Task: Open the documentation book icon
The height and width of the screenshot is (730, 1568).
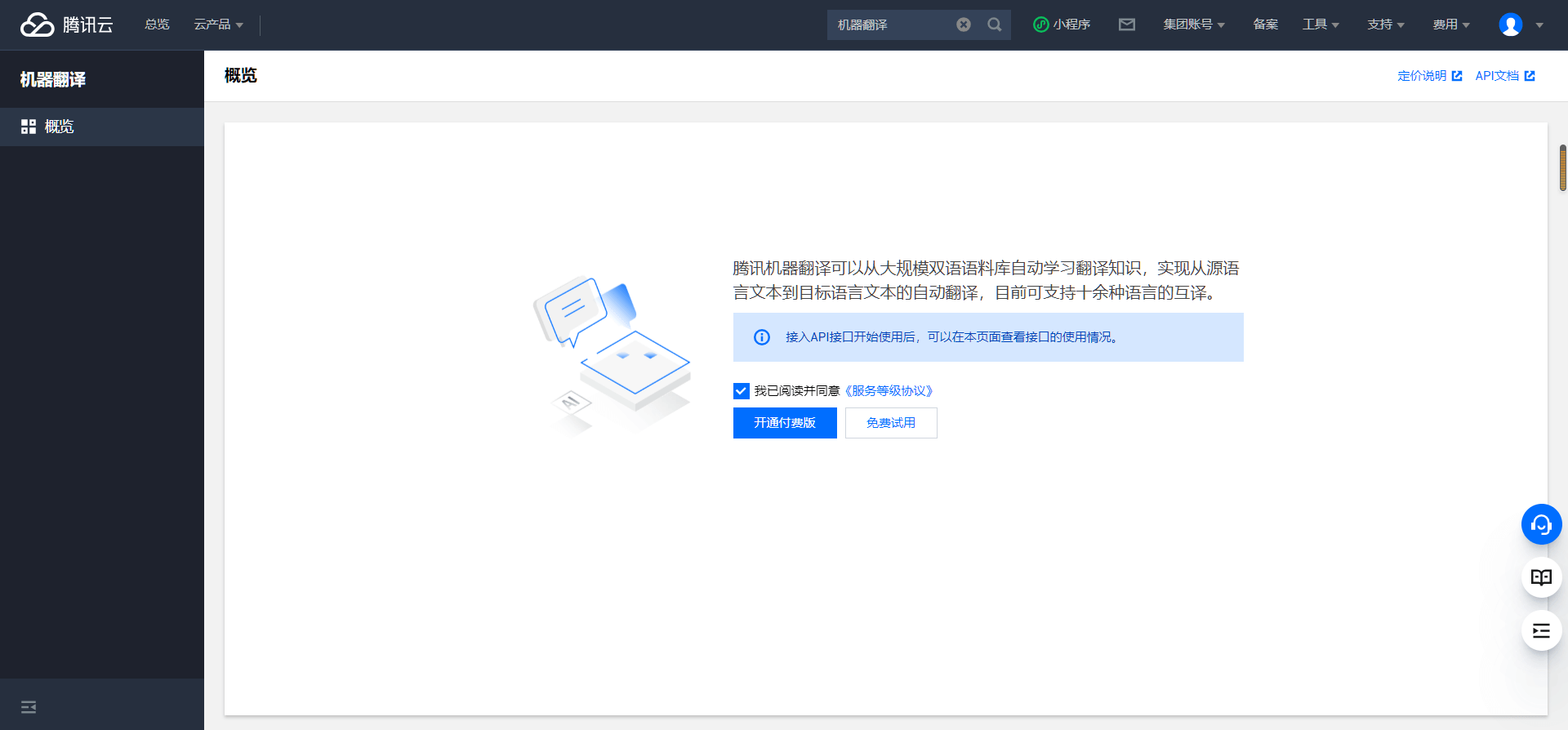Action: click(x=1541, y=577)
